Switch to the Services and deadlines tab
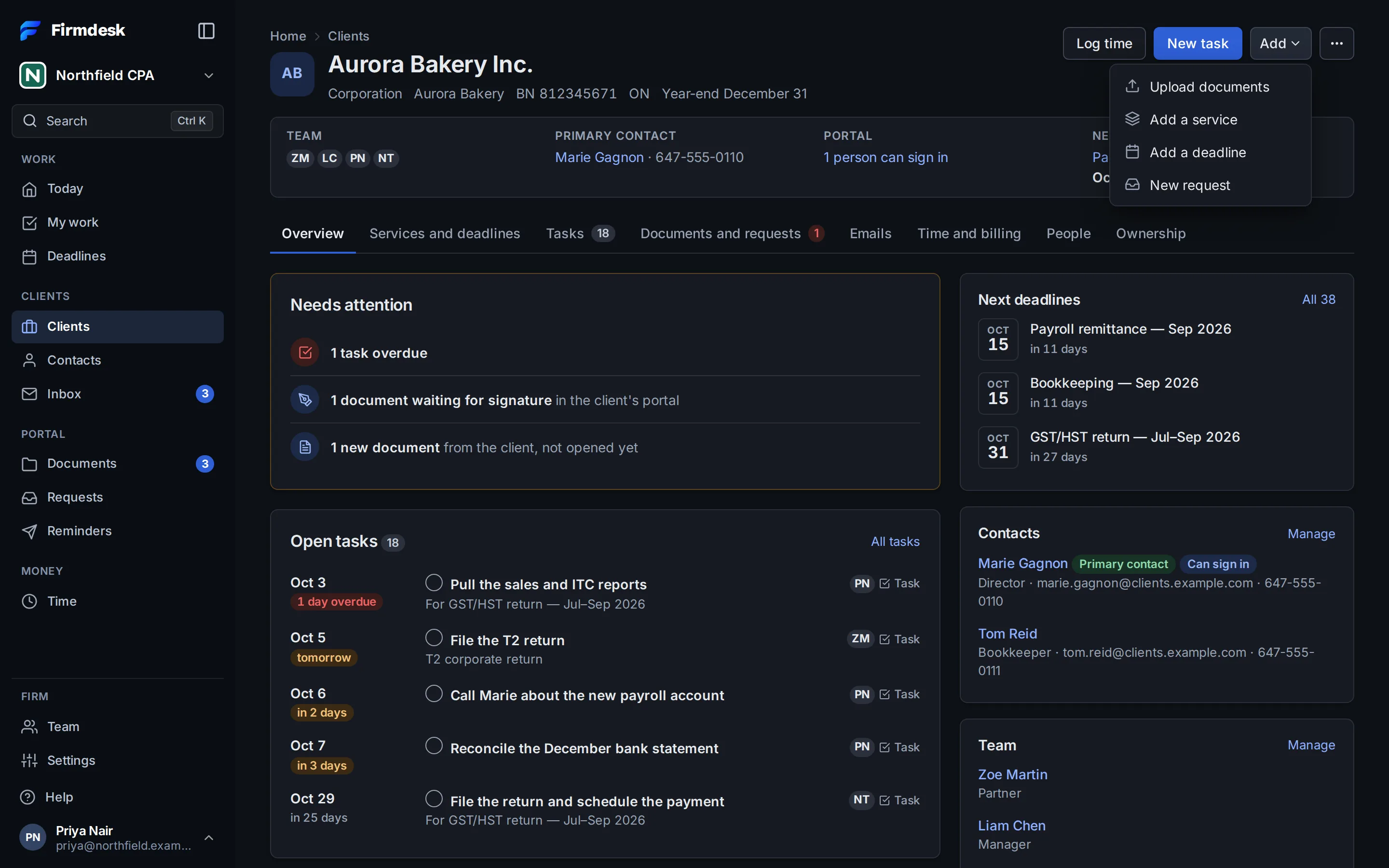This screenshot has width=1389, height=868. (444, 234)
